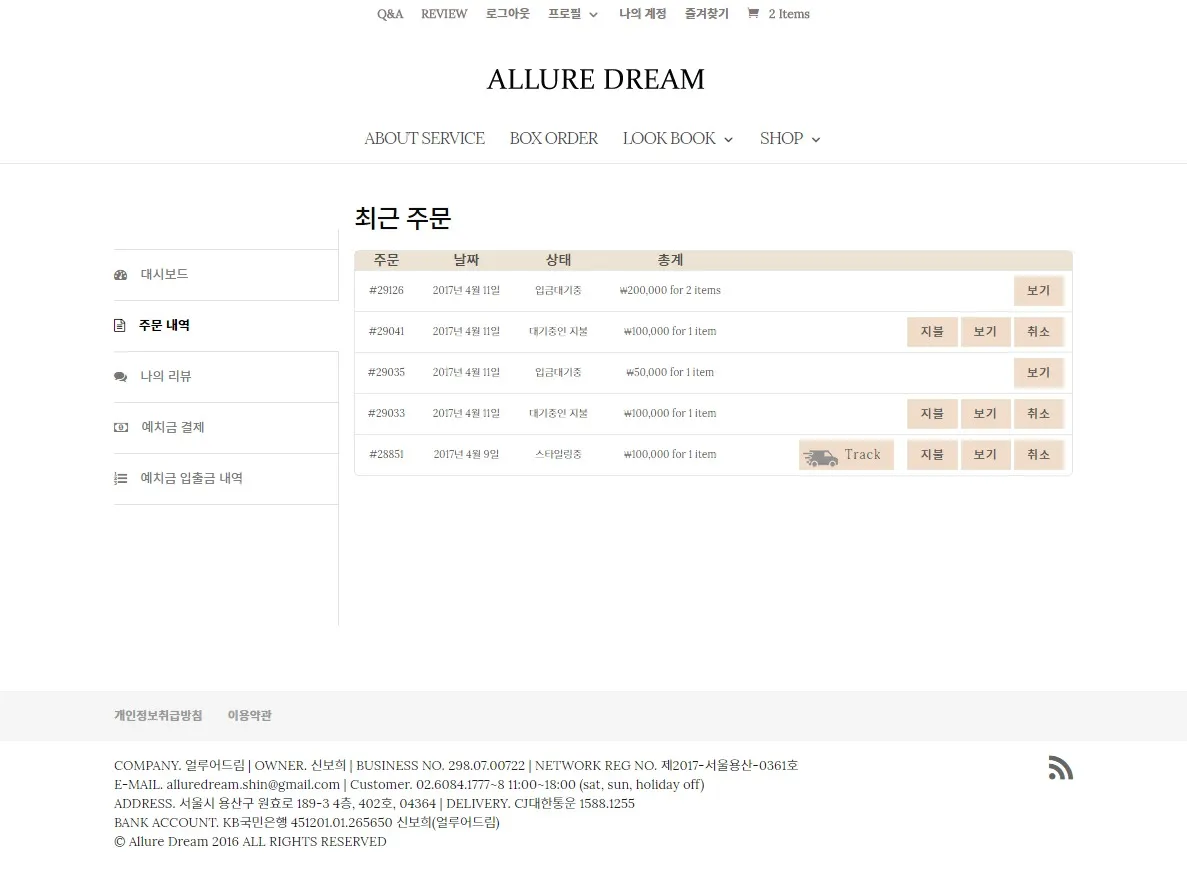The width and height of the screenshot is (1187, 892).
Task: Pay for order #29033 with 지불
Action: (932, 413)
